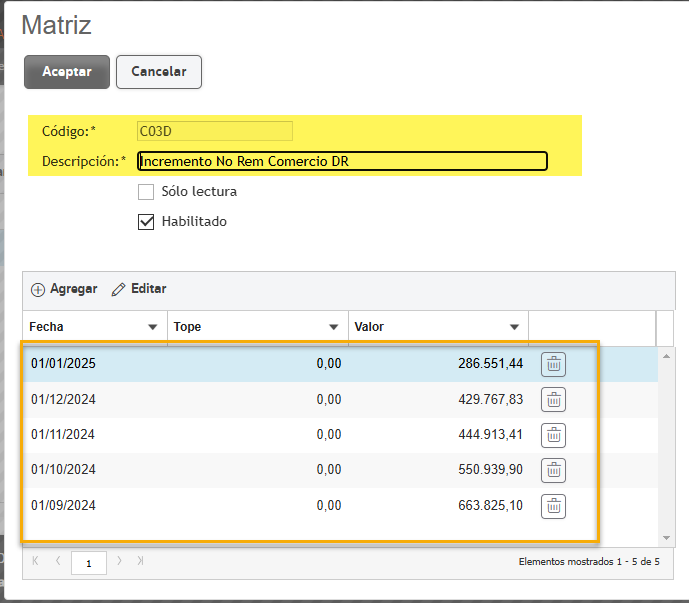Click Agregar to add a new row
689x603 pixels.
[64, 289]
